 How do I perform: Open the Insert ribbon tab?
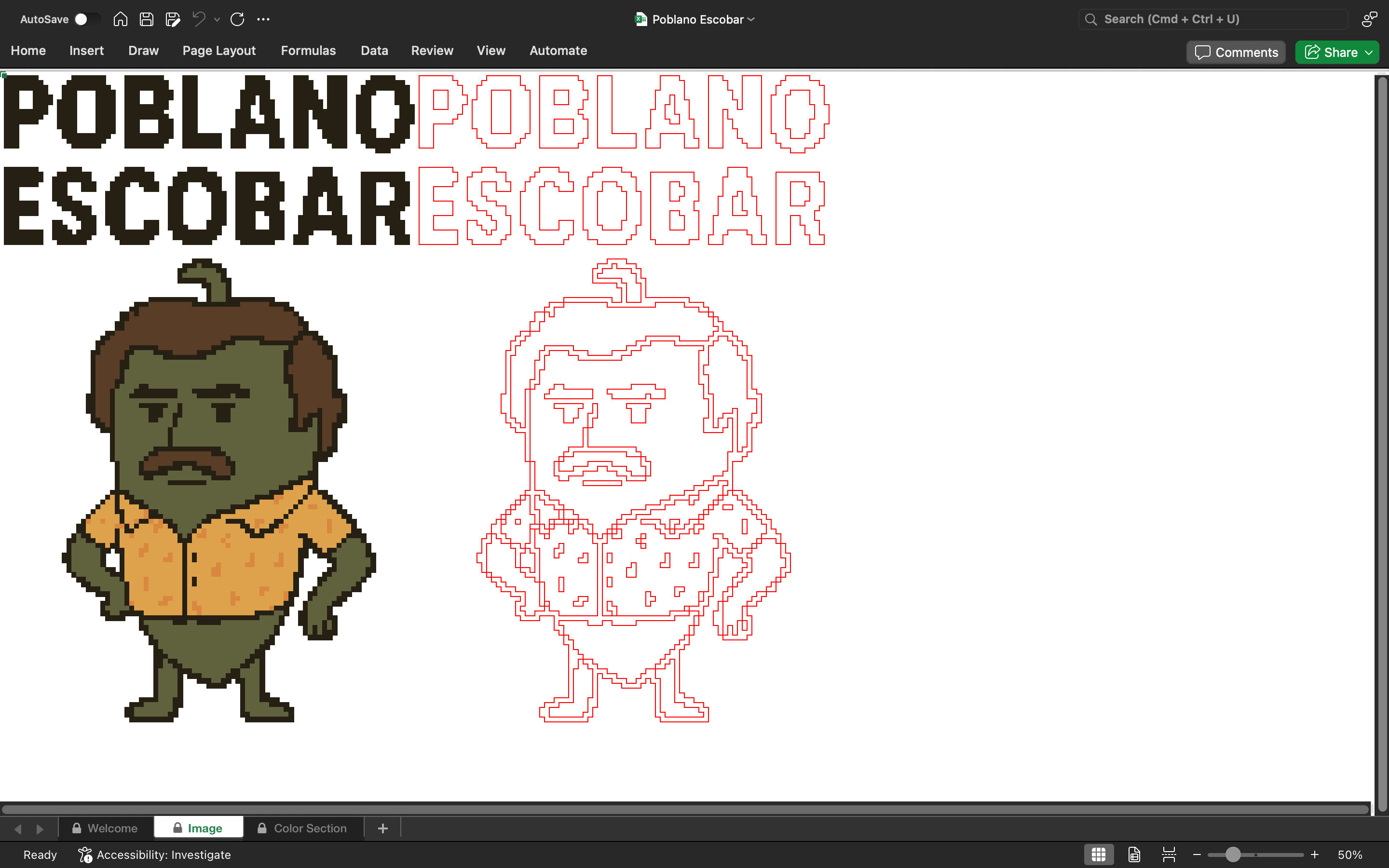tap(87, 51)
